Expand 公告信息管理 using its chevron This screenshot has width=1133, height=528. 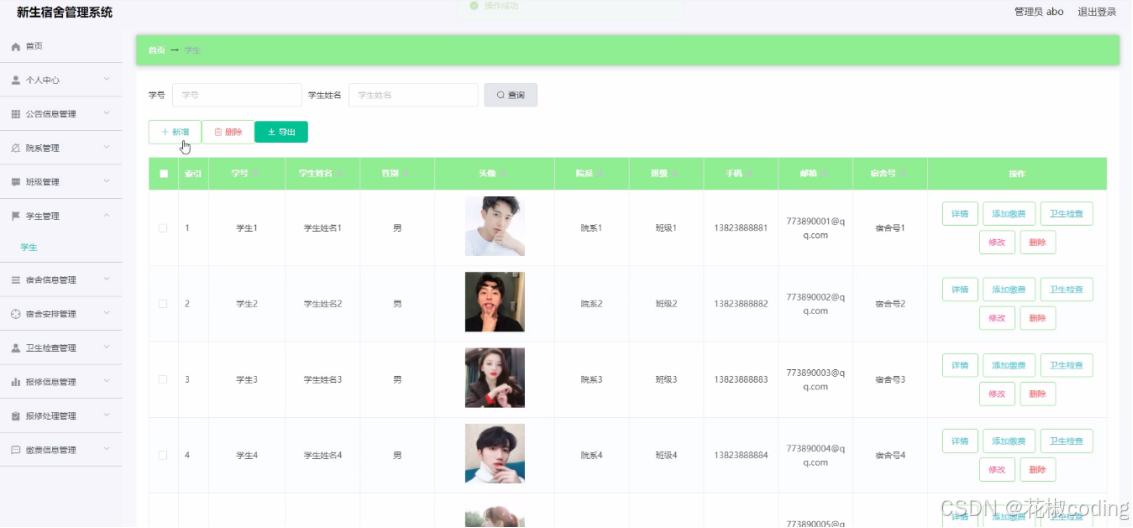[107, 113]
